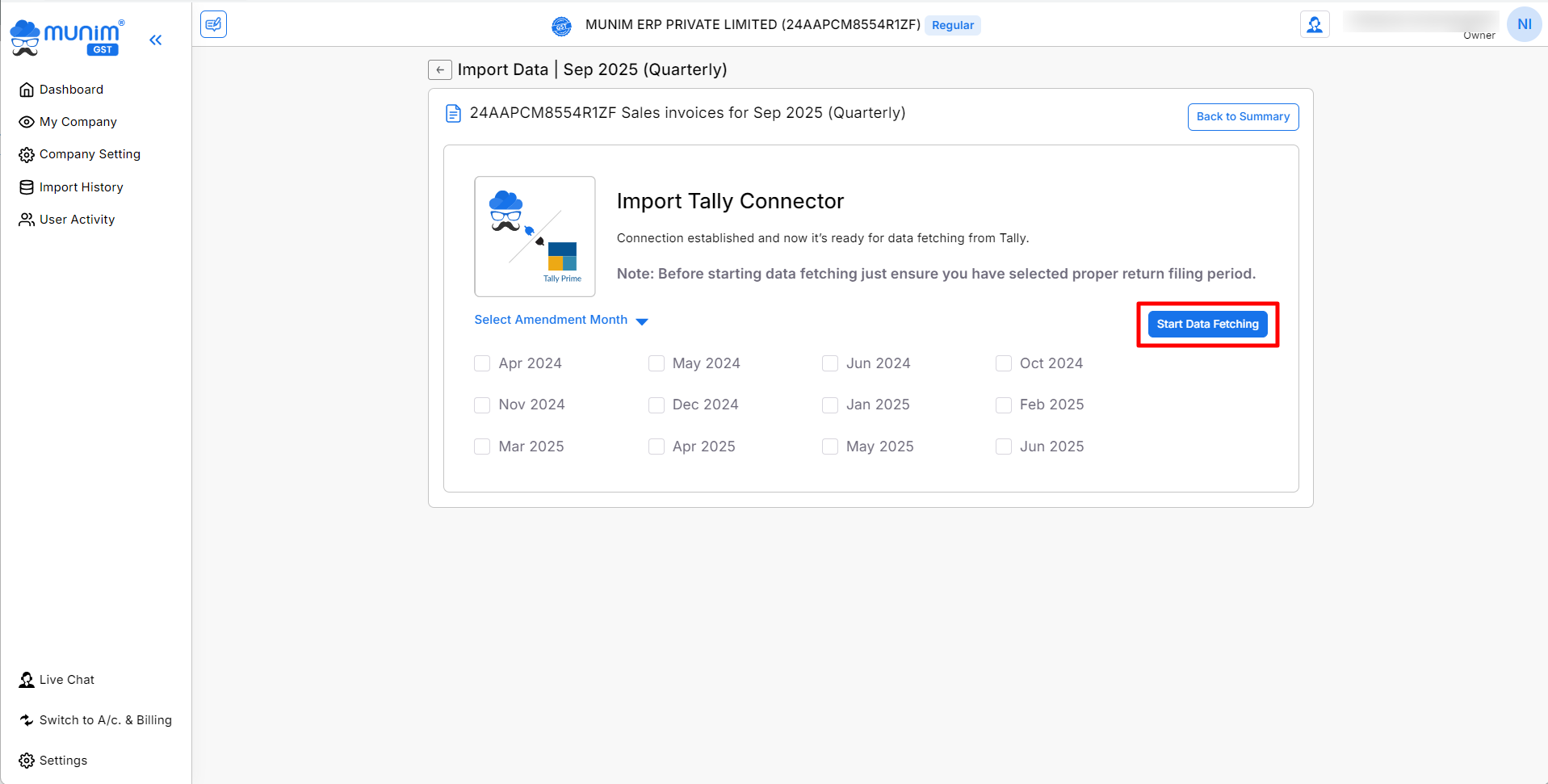Viewport: 1548px width, 784px height.
Task: Go to Import History menu item
Action: [81, 187]
